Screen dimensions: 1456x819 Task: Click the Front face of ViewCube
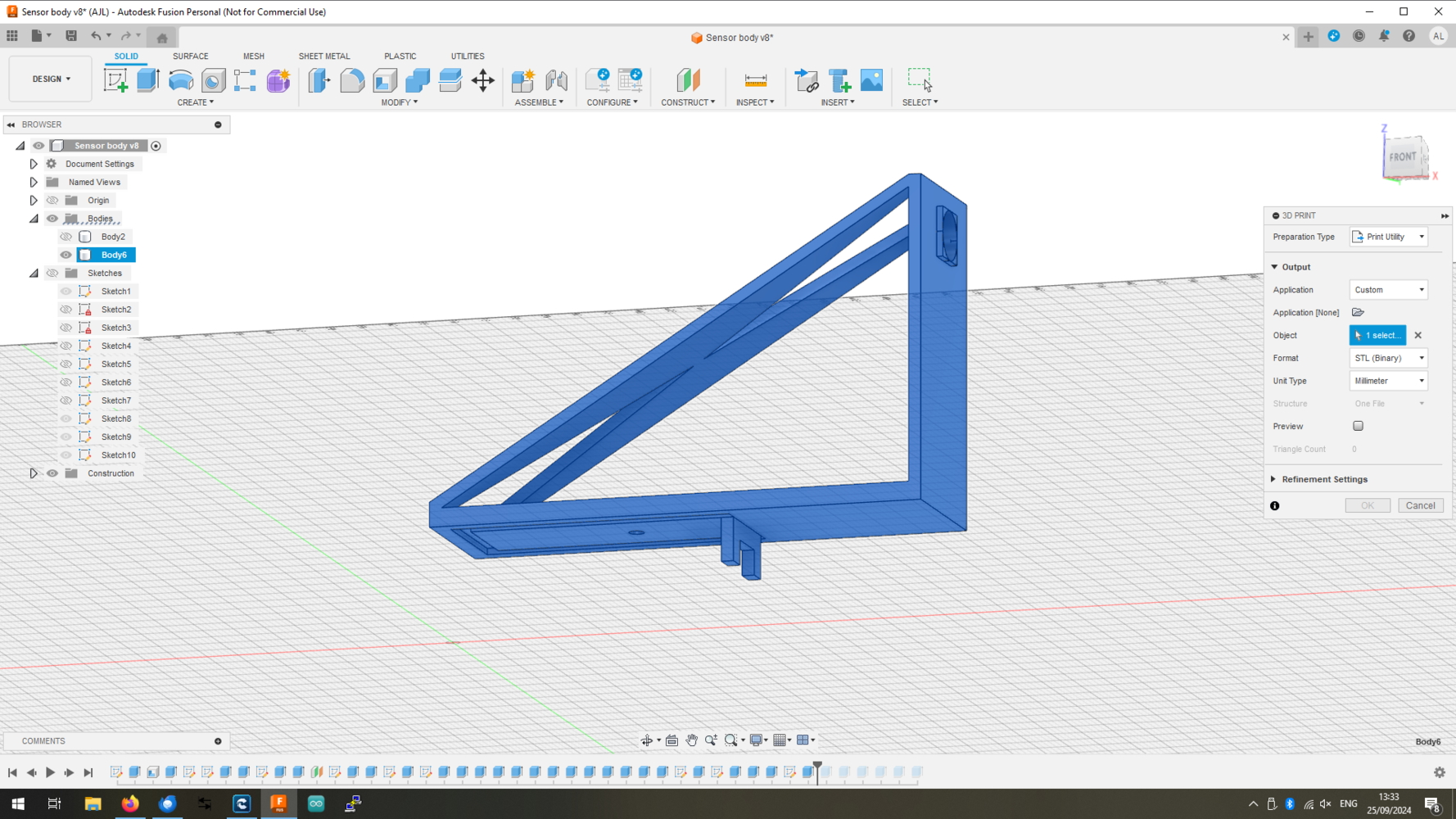click(x=1403, y=156)
